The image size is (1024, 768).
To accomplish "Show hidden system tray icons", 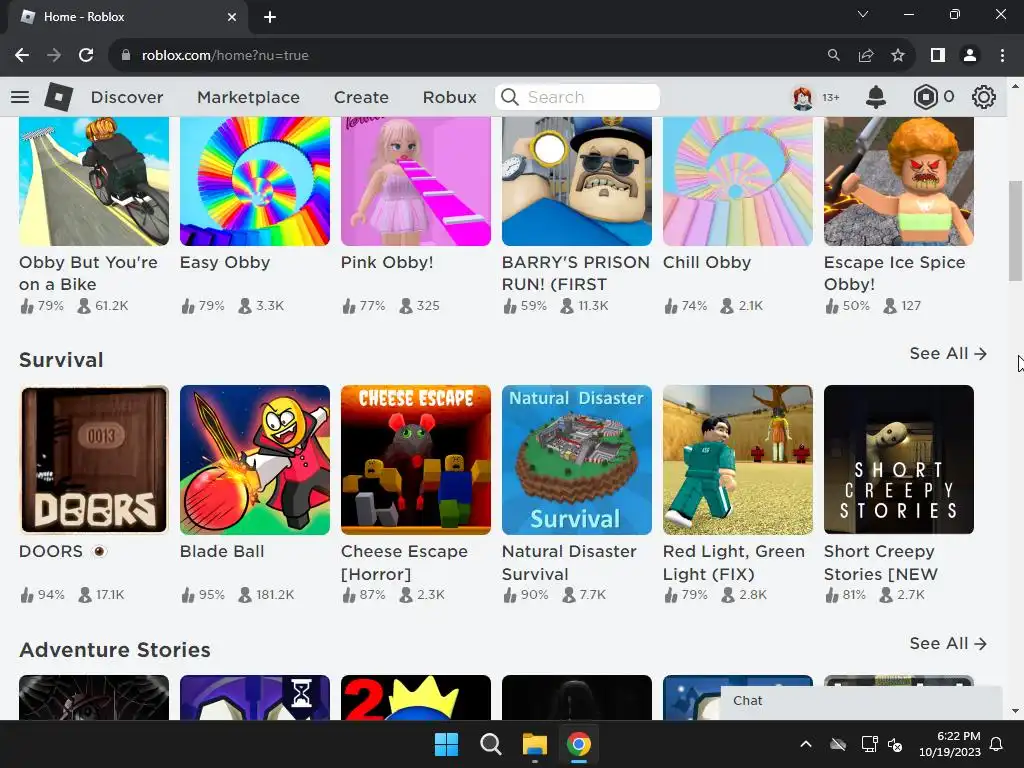I will pos(806,744).
